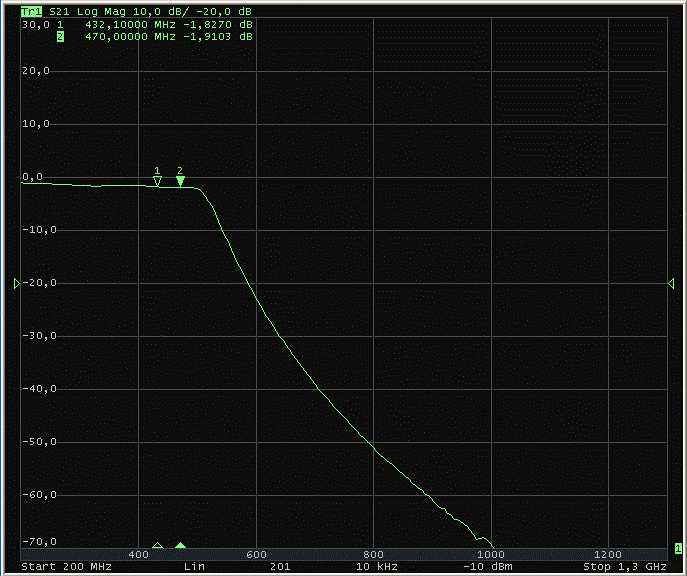Click marker 1 indicator on frequency axis
687x576 pixels.
coord(157,546)
